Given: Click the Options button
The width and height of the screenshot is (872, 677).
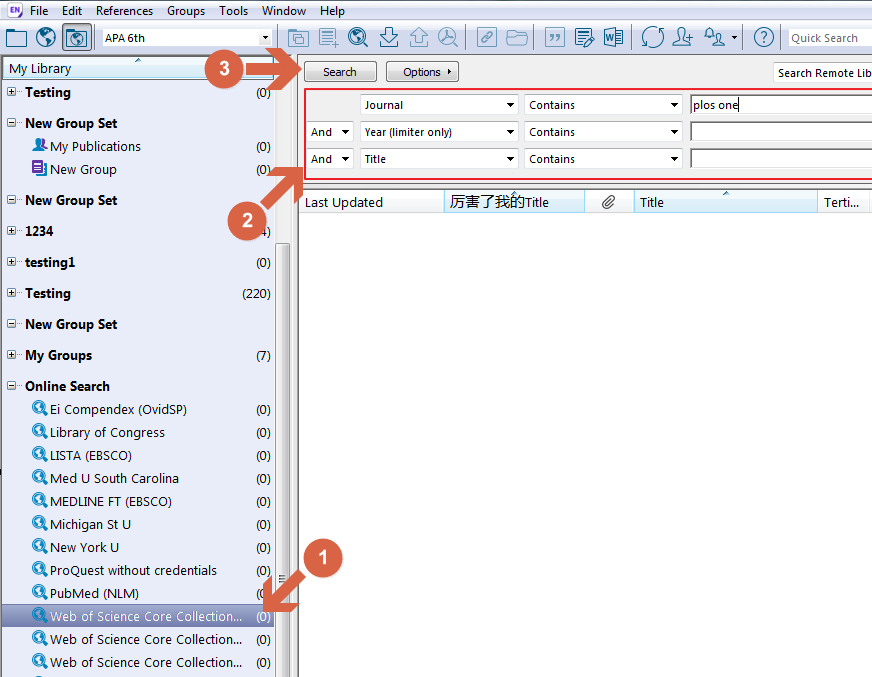Looking at the screenshot, I should [x=422, y=72].
